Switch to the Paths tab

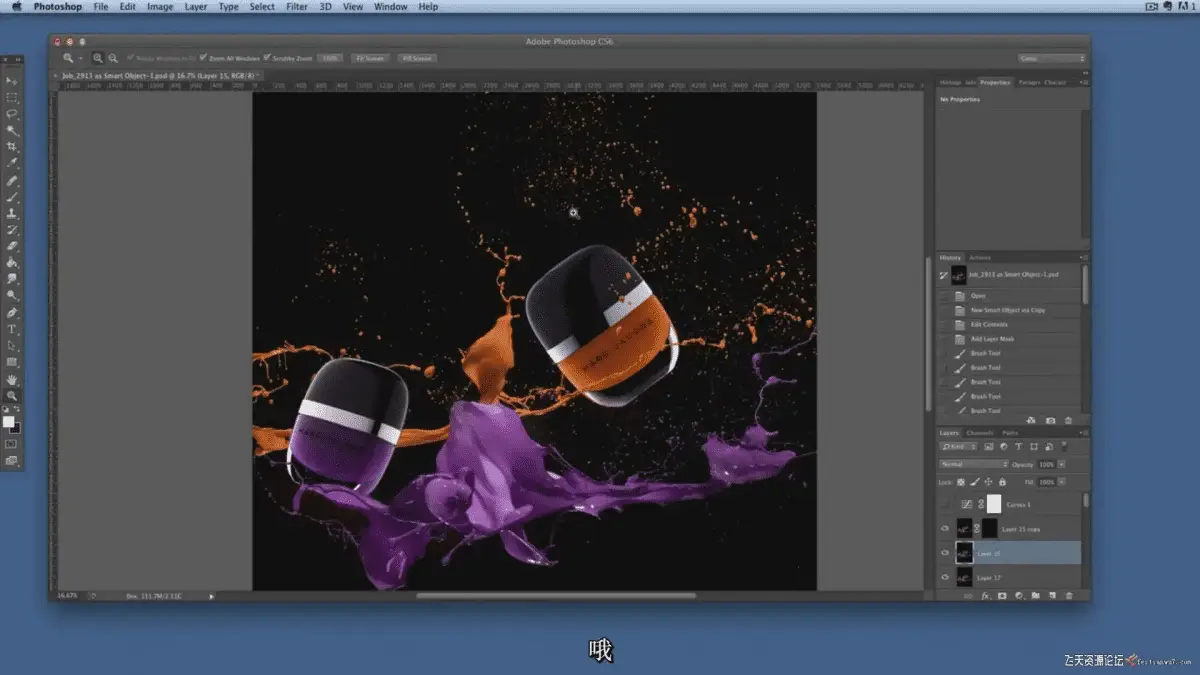coord(1010,432)
